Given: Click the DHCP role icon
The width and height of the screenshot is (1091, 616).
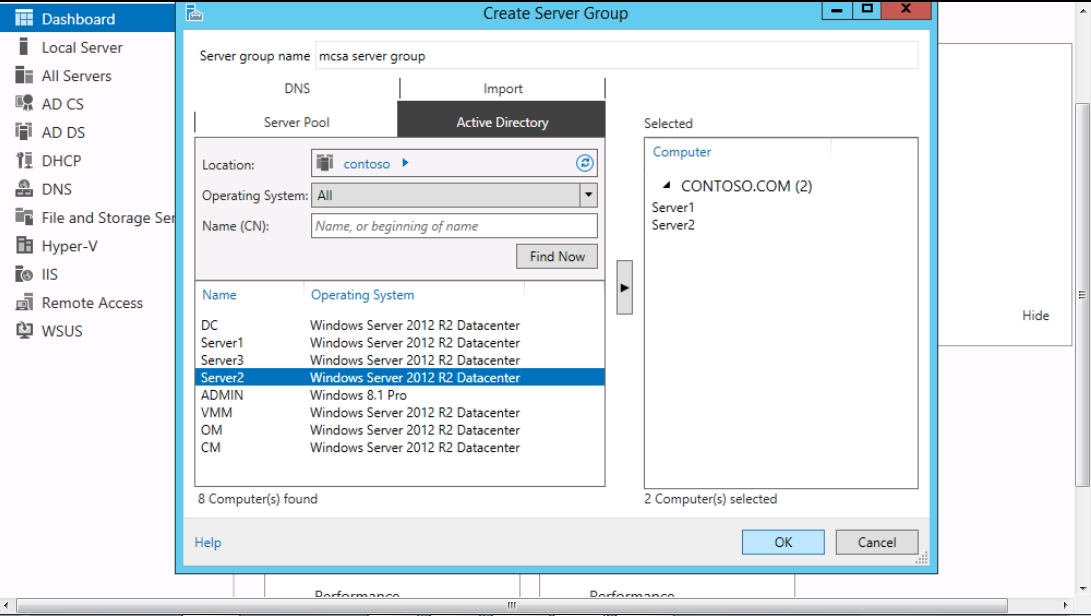Looking at the screenshot, I should point(24,160).
